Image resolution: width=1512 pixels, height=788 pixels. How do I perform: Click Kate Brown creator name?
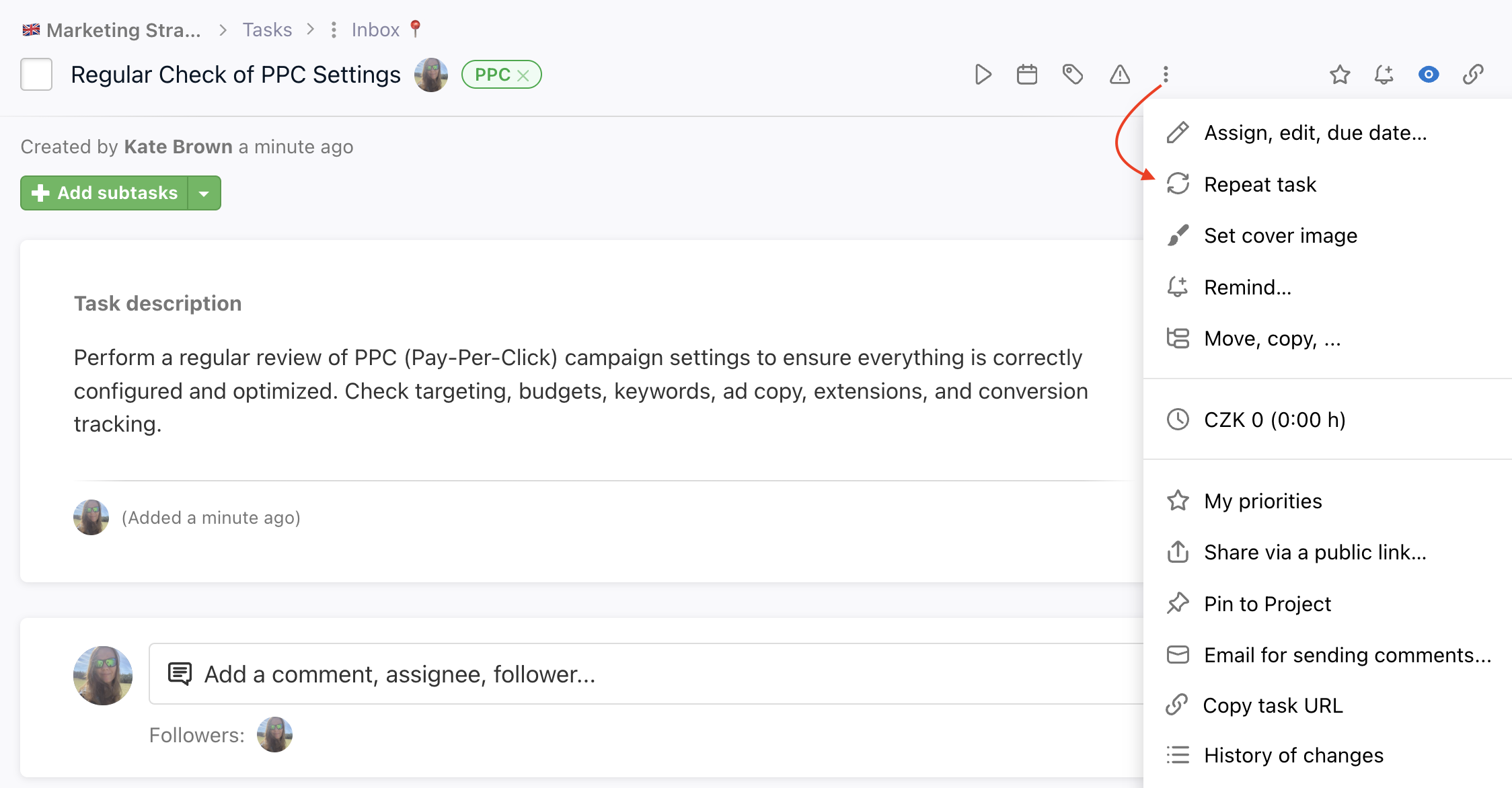coord(178,147)
